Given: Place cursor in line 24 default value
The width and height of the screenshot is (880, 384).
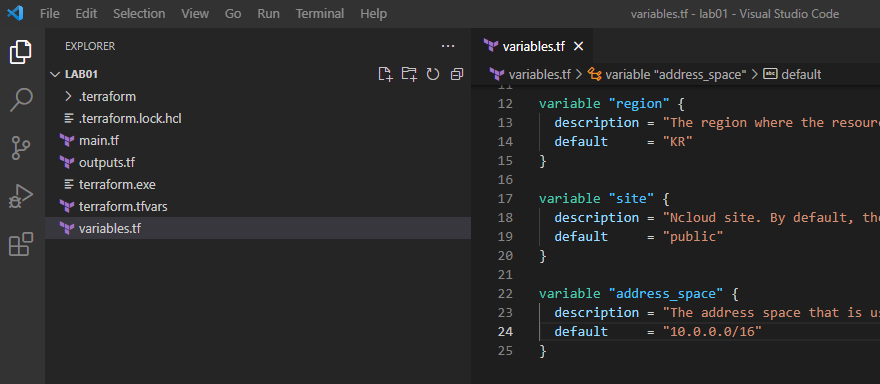Looking at the screenshot, I should [x=712, y=331].
